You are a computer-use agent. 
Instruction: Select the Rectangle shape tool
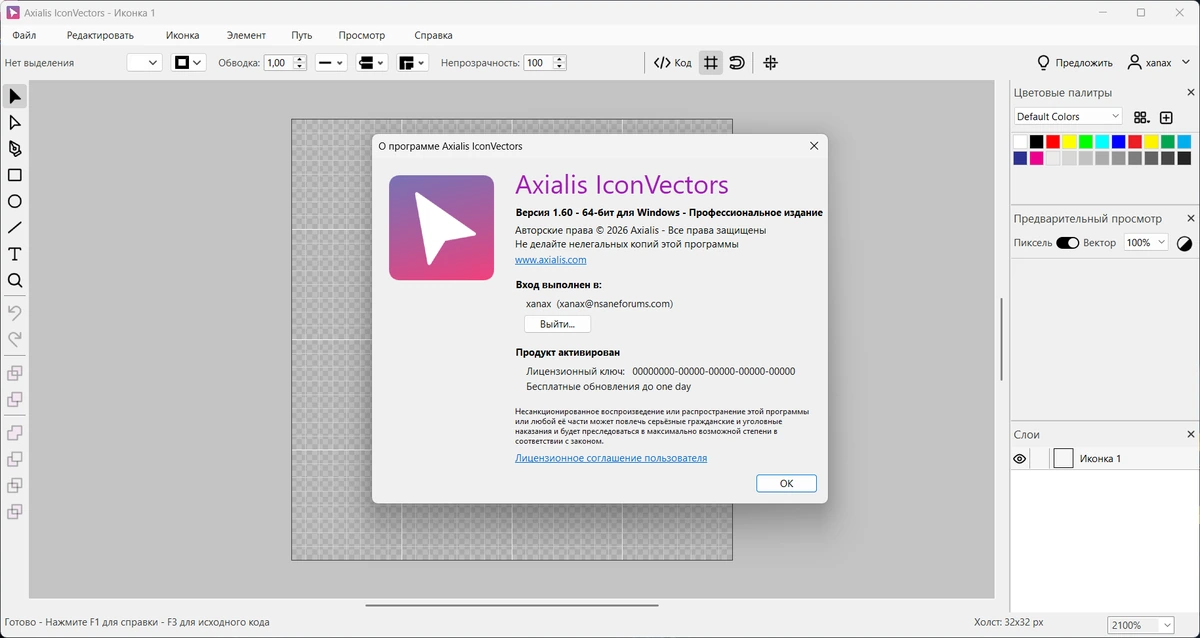pyautogui.click(x=15, y=175)
